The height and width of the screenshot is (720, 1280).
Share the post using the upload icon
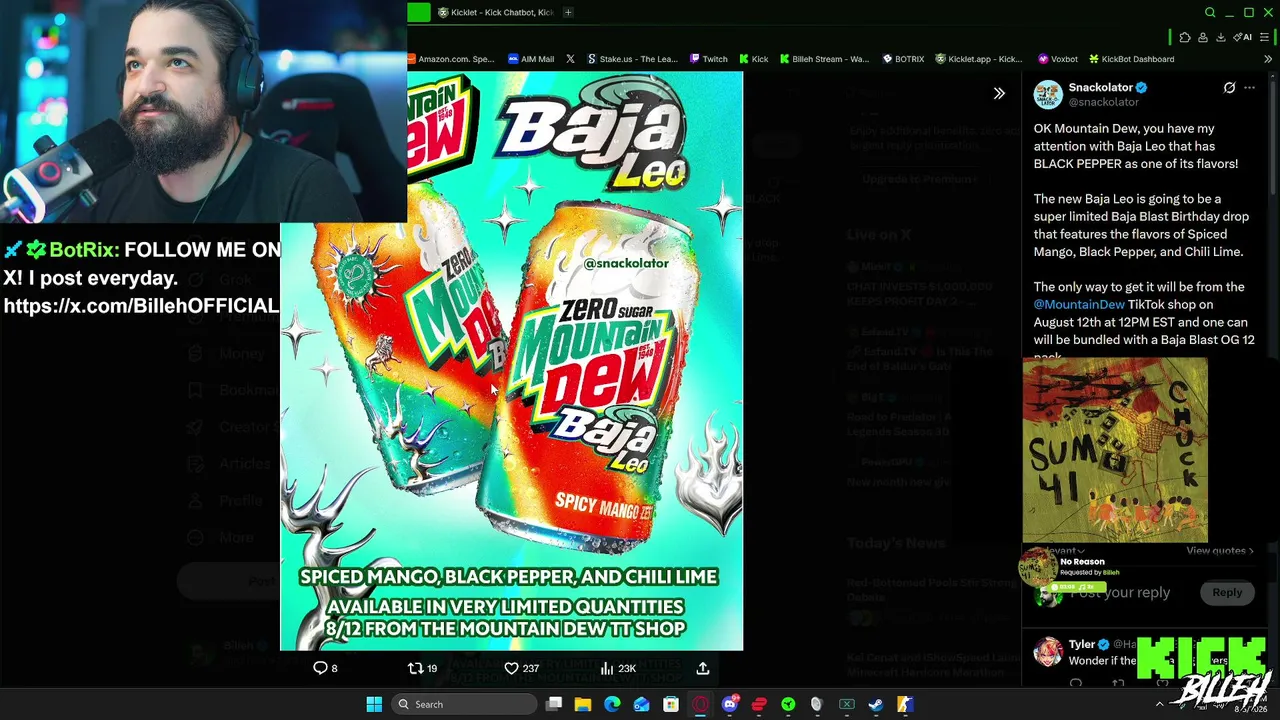pyautogui.click(x=703, y=668)
